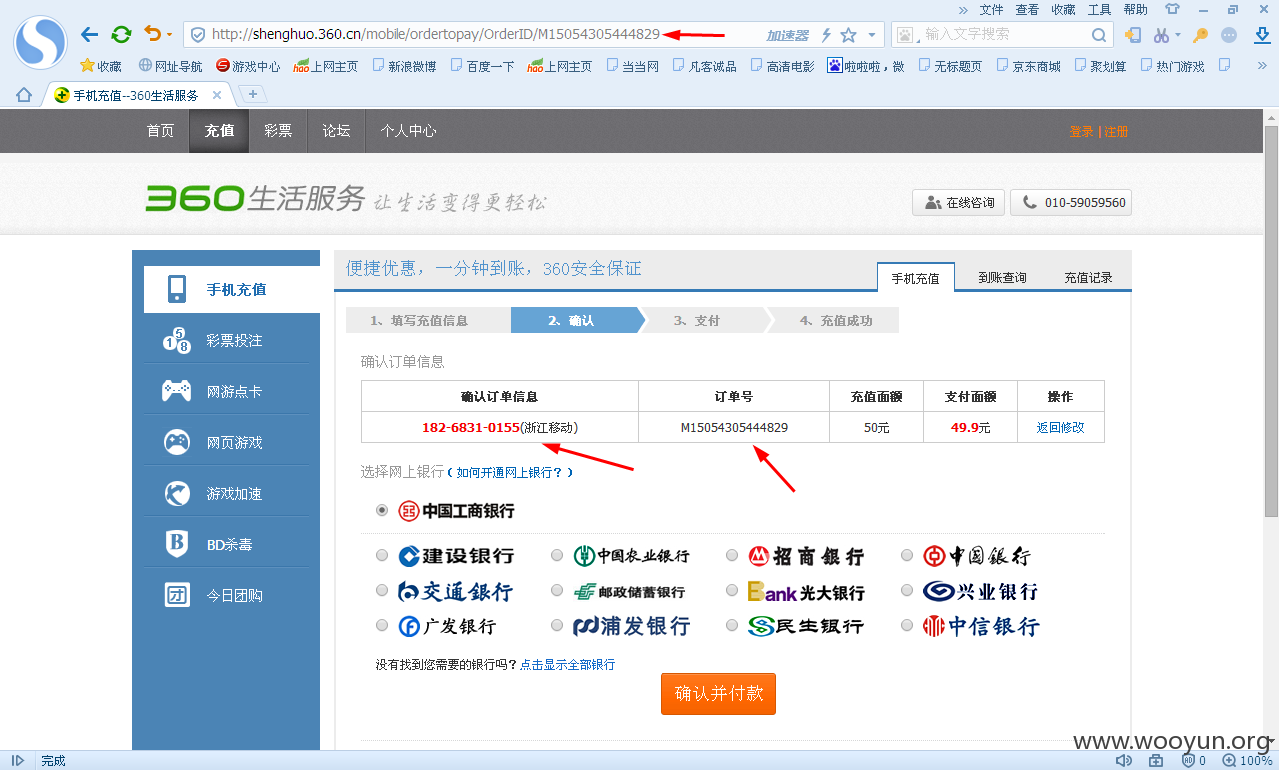Expand more bookmarks chevron
This screenshot has width=1279, height=770.
point(1262,66)
